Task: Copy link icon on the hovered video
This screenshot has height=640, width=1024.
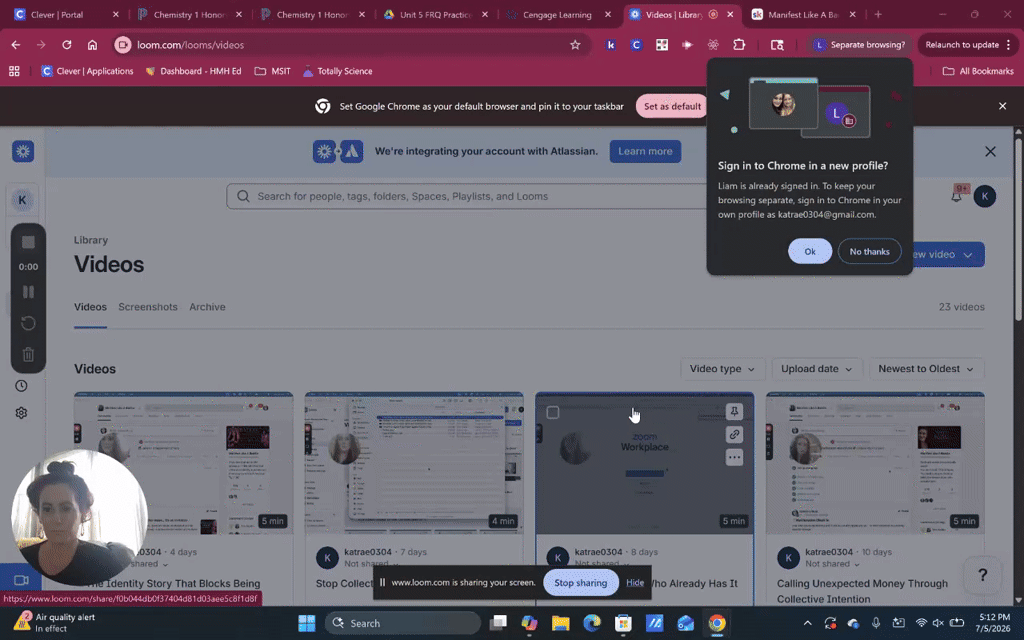Action: [x=734, y=434]
